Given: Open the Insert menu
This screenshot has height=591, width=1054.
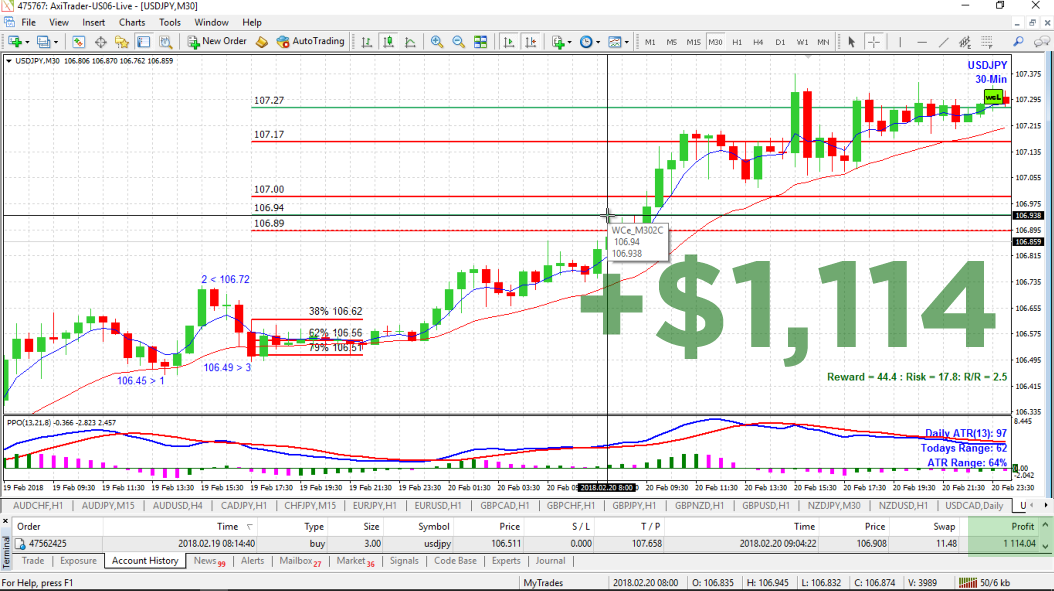Looking at the screenshot, I should coord(93,22).
